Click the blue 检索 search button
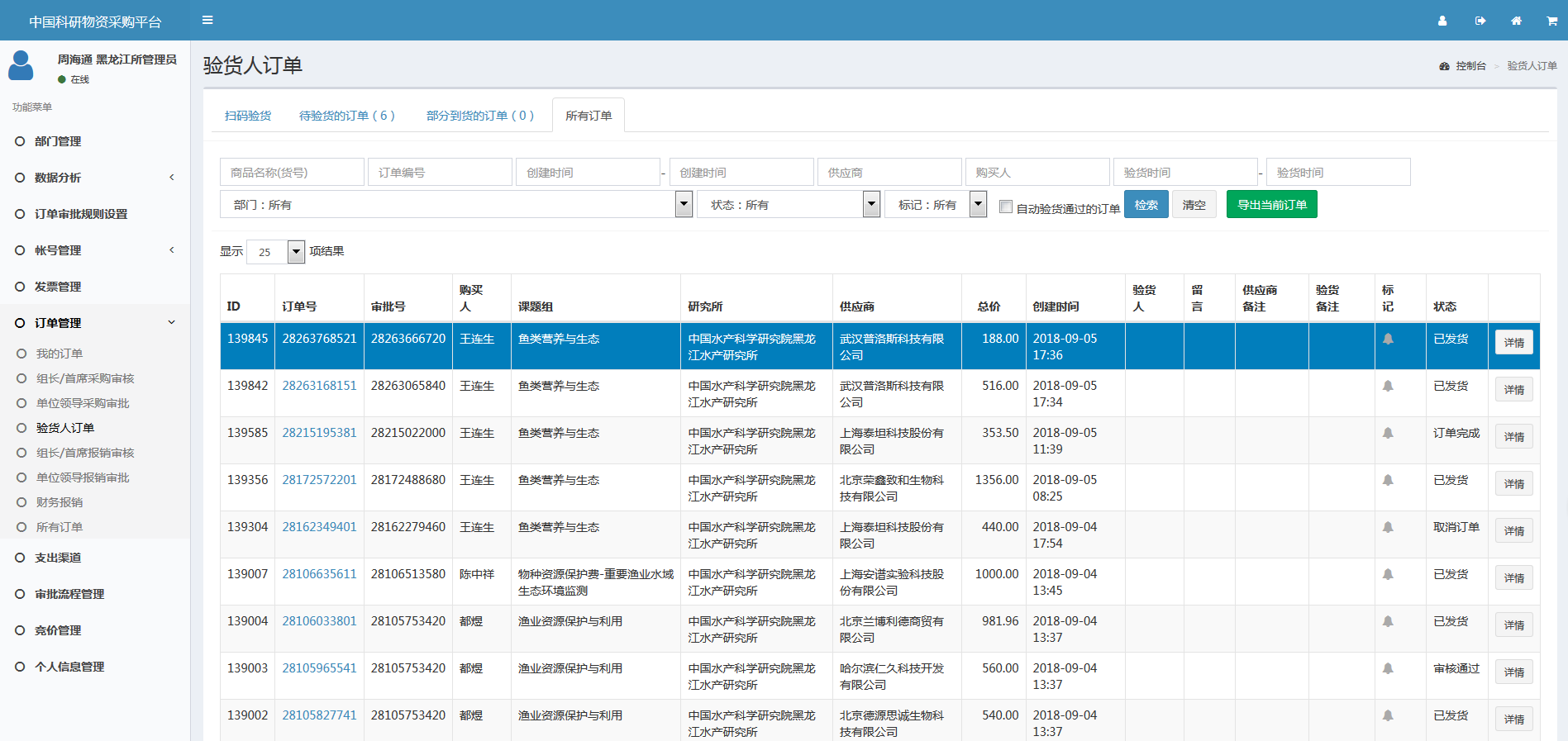The image size is (1568, 741). click(x=1146, y=204)
